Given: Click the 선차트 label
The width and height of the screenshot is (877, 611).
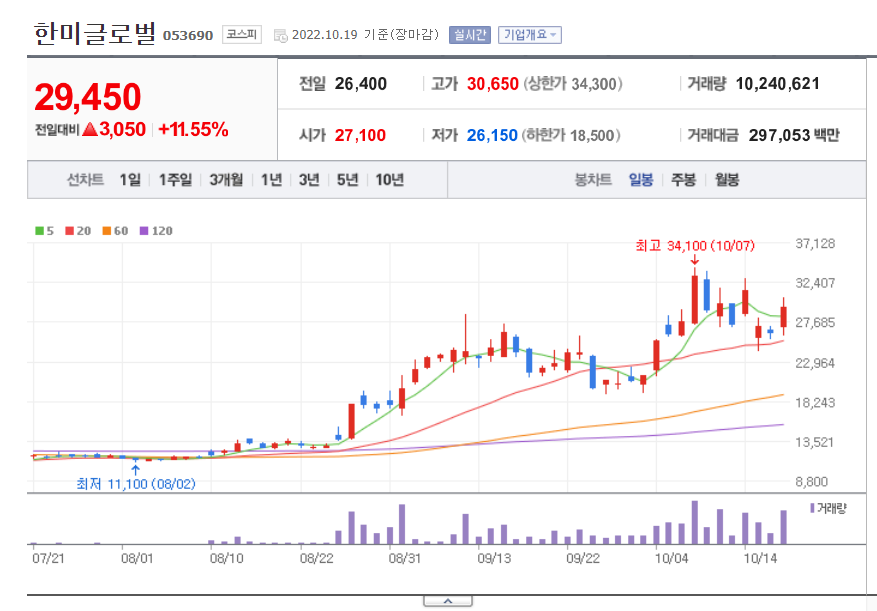Looking at the screenshot, I should [85, 180].
